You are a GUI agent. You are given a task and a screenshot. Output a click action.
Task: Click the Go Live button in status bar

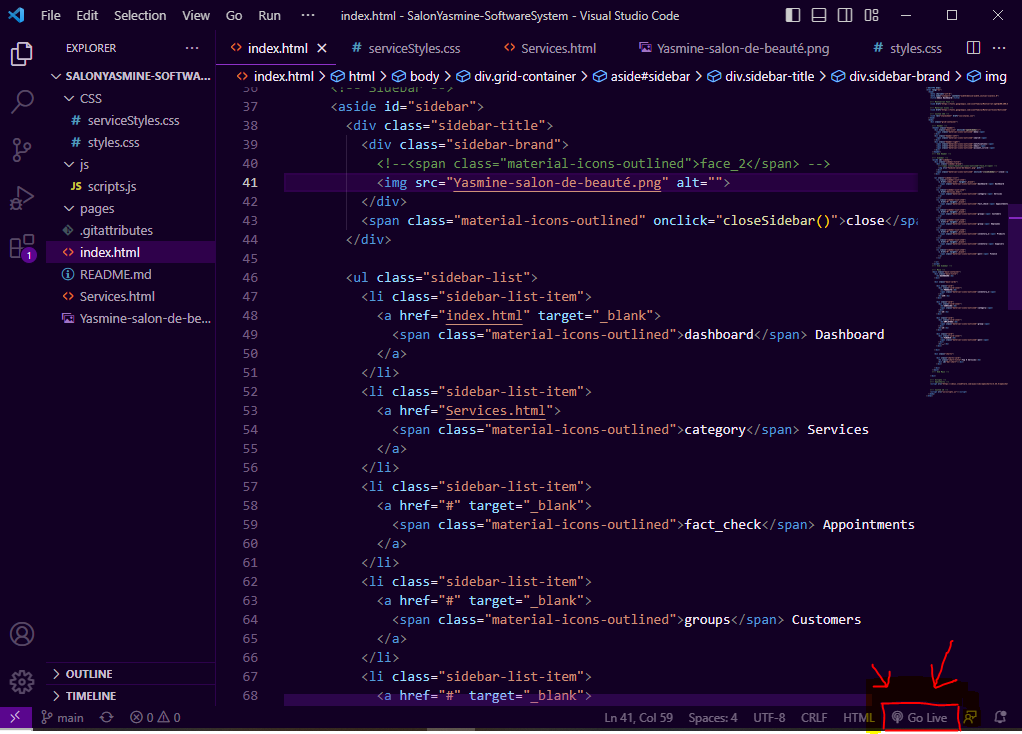(x=919, y=717)
